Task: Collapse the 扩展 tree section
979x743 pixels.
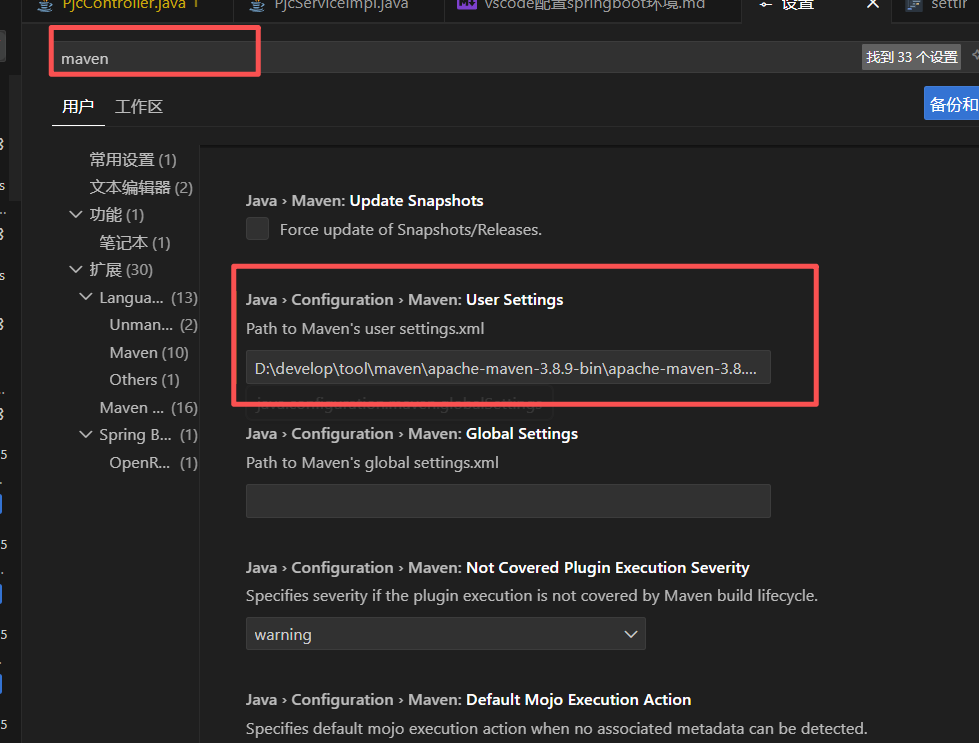Action: (76, 270)
